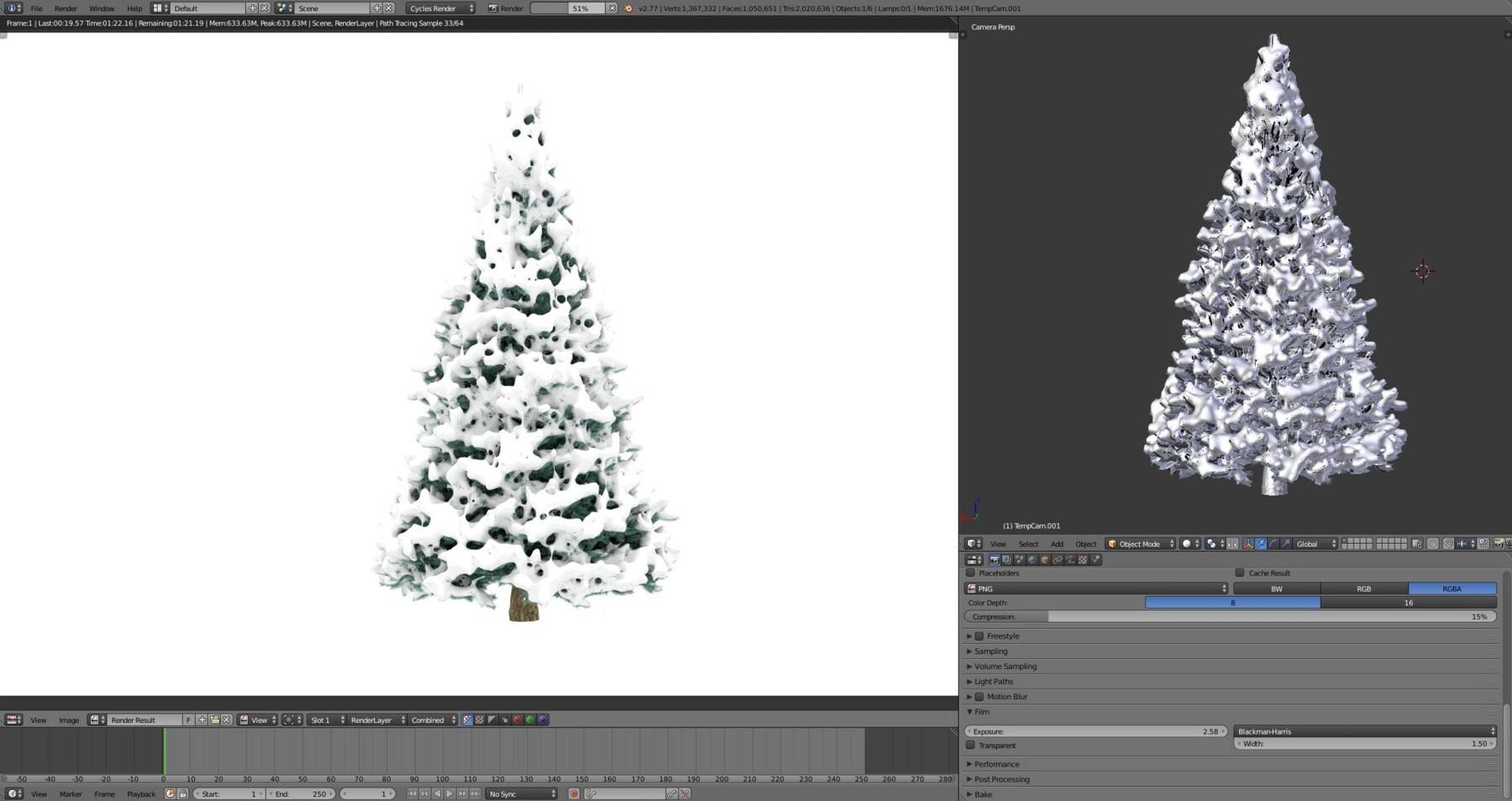Screen dimensions: 1512x801
Task: Select the Scene properties tab icon
Action: [1019, 560]
